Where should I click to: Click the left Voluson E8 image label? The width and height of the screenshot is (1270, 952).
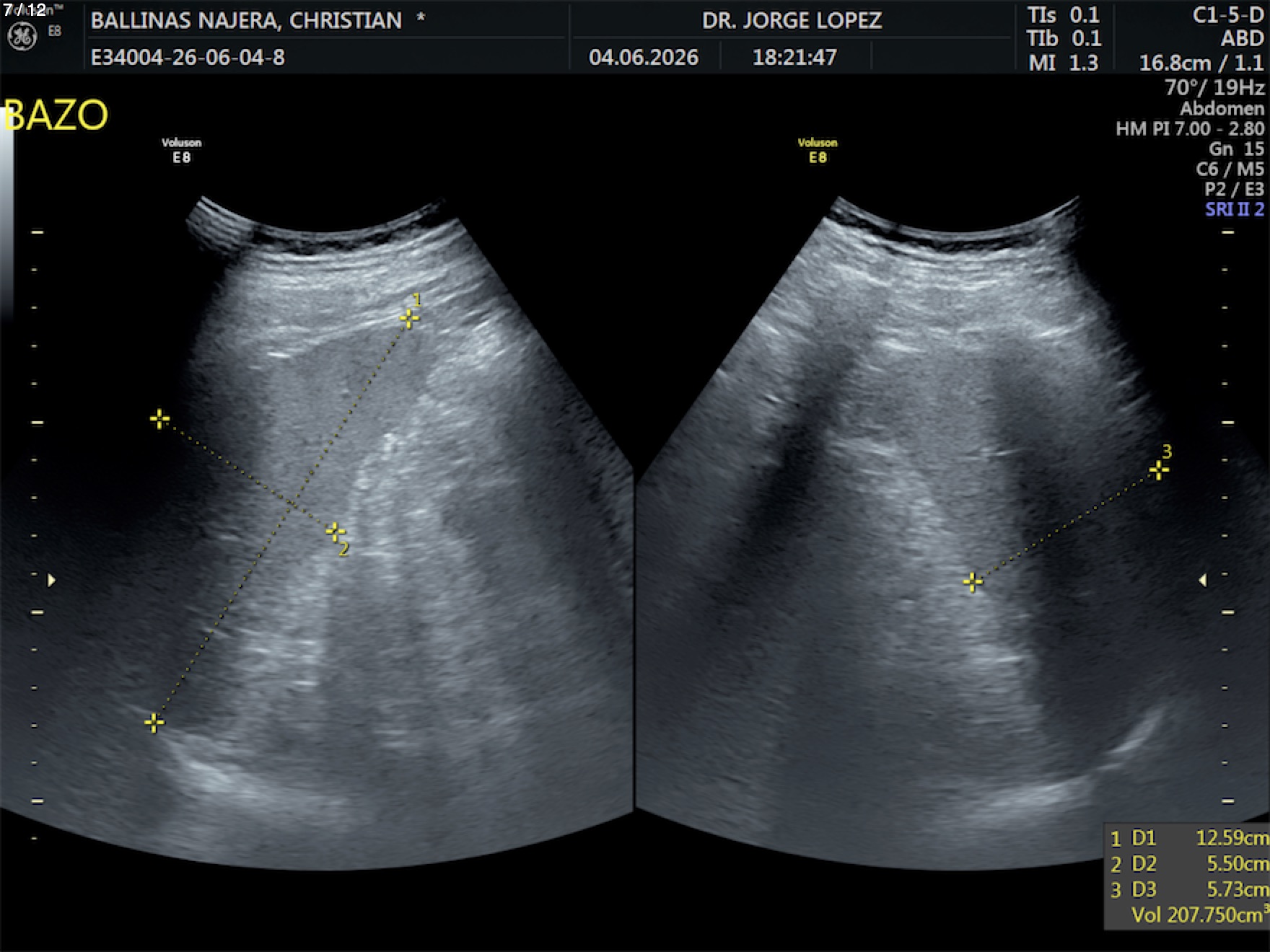click(x=181, y=150)
